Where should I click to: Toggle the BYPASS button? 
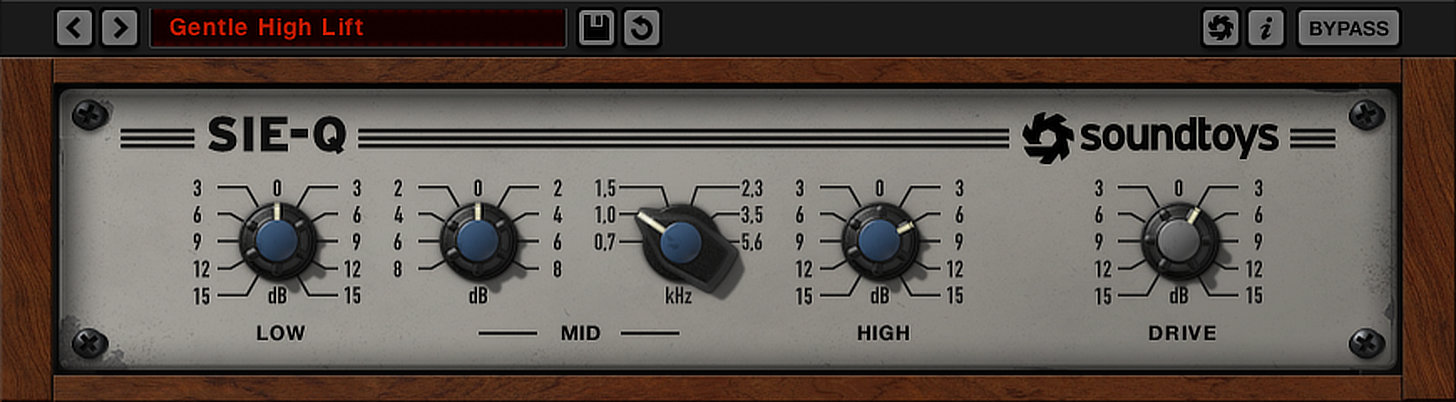coord(1349,28)
